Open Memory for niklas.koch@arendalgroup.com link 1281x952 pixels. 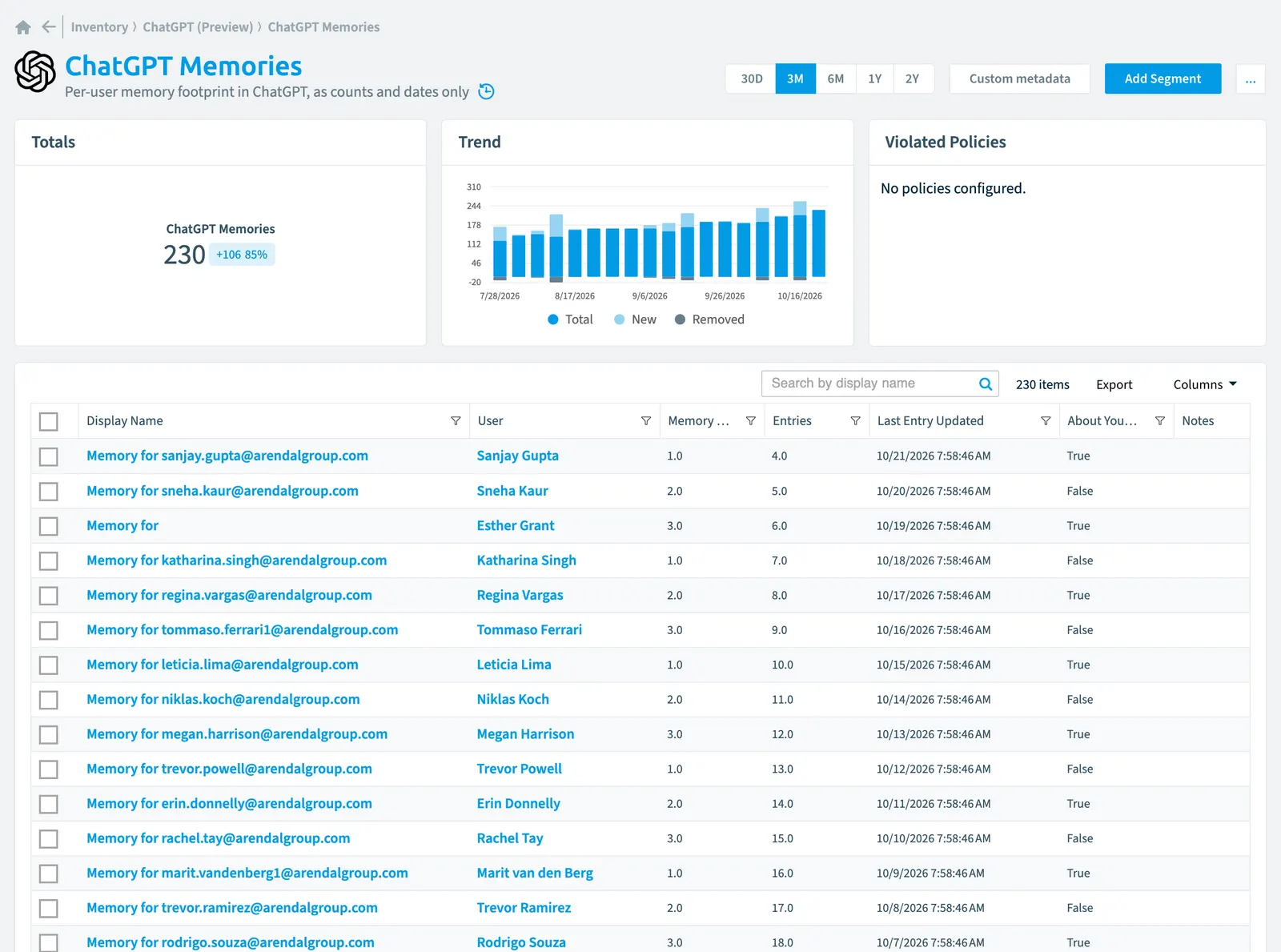pos(223,699)
